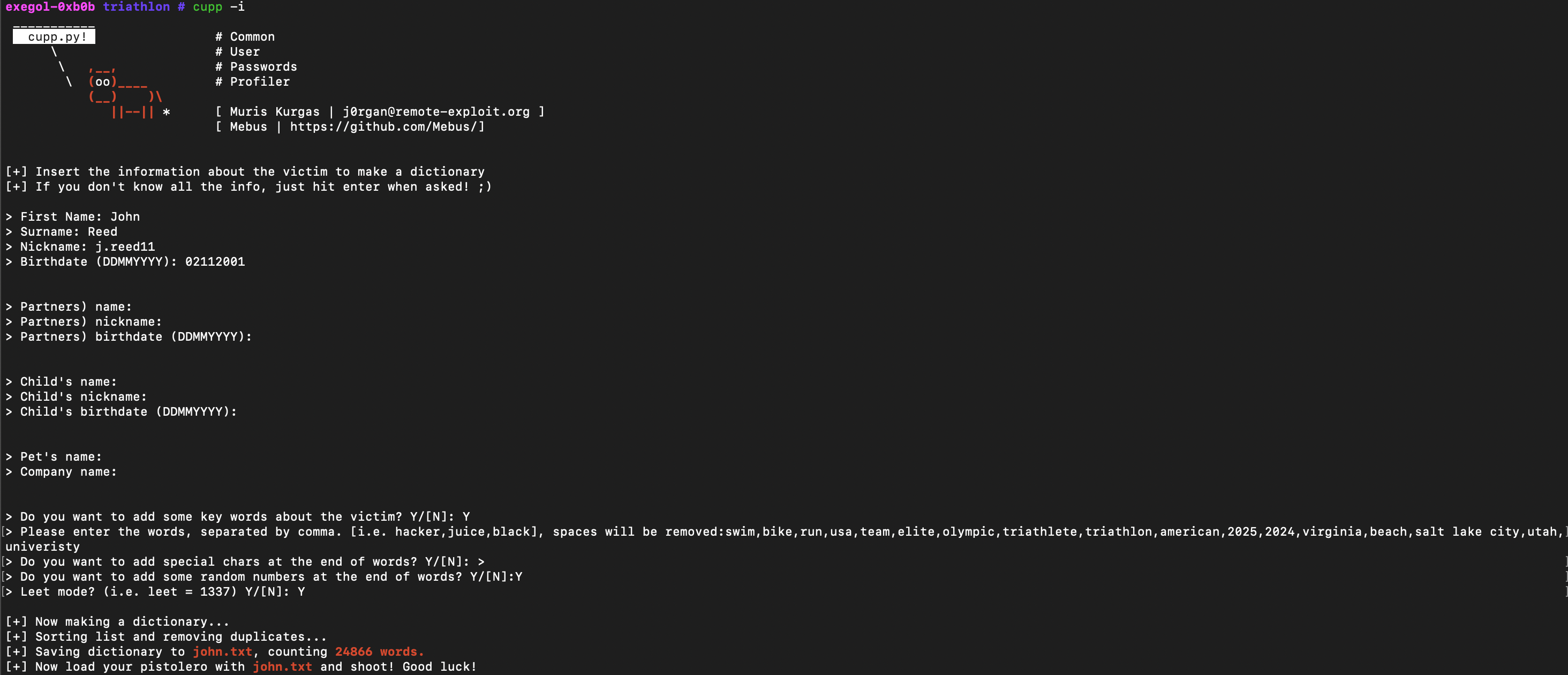Image resolution: width=1568 pixels, height=675 pixels.
Task: Click the birthdate value 02112001
Action: [215, 262]
